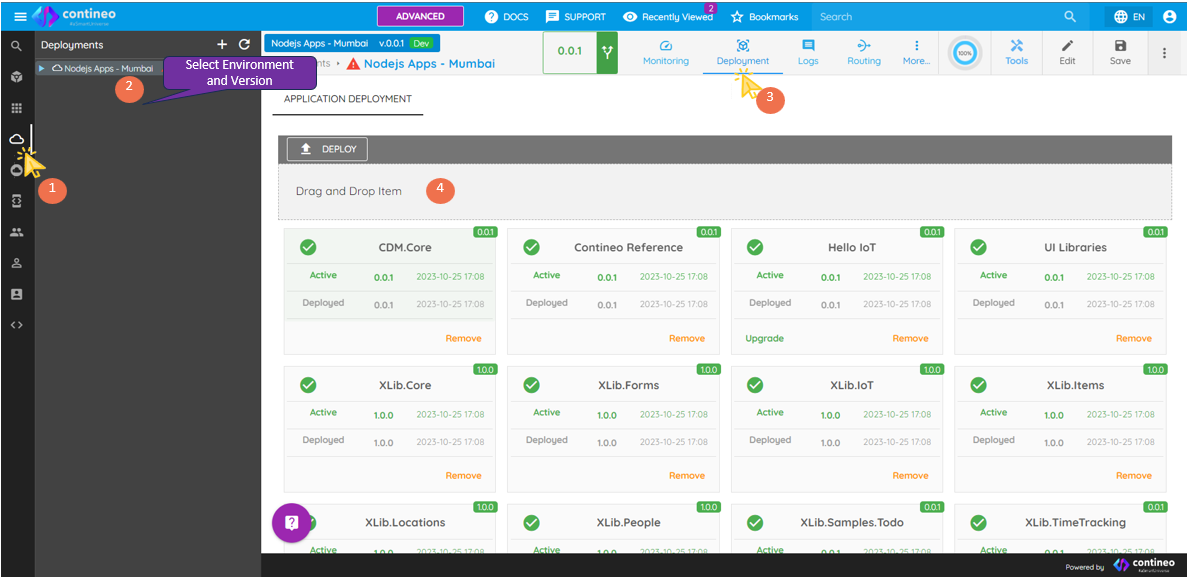The height and width of the screenshot is (577, 1187).
Task: Open the More... toolbar menu
Action: pyautogui.click(x=916, y=52)
